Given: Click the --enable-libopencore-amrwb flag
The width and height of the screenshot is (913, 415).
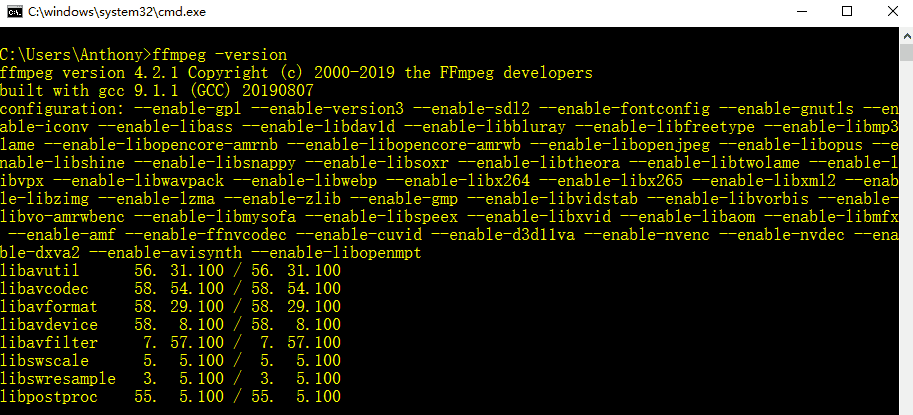Looking at the screenshot, I should (403, 145).
